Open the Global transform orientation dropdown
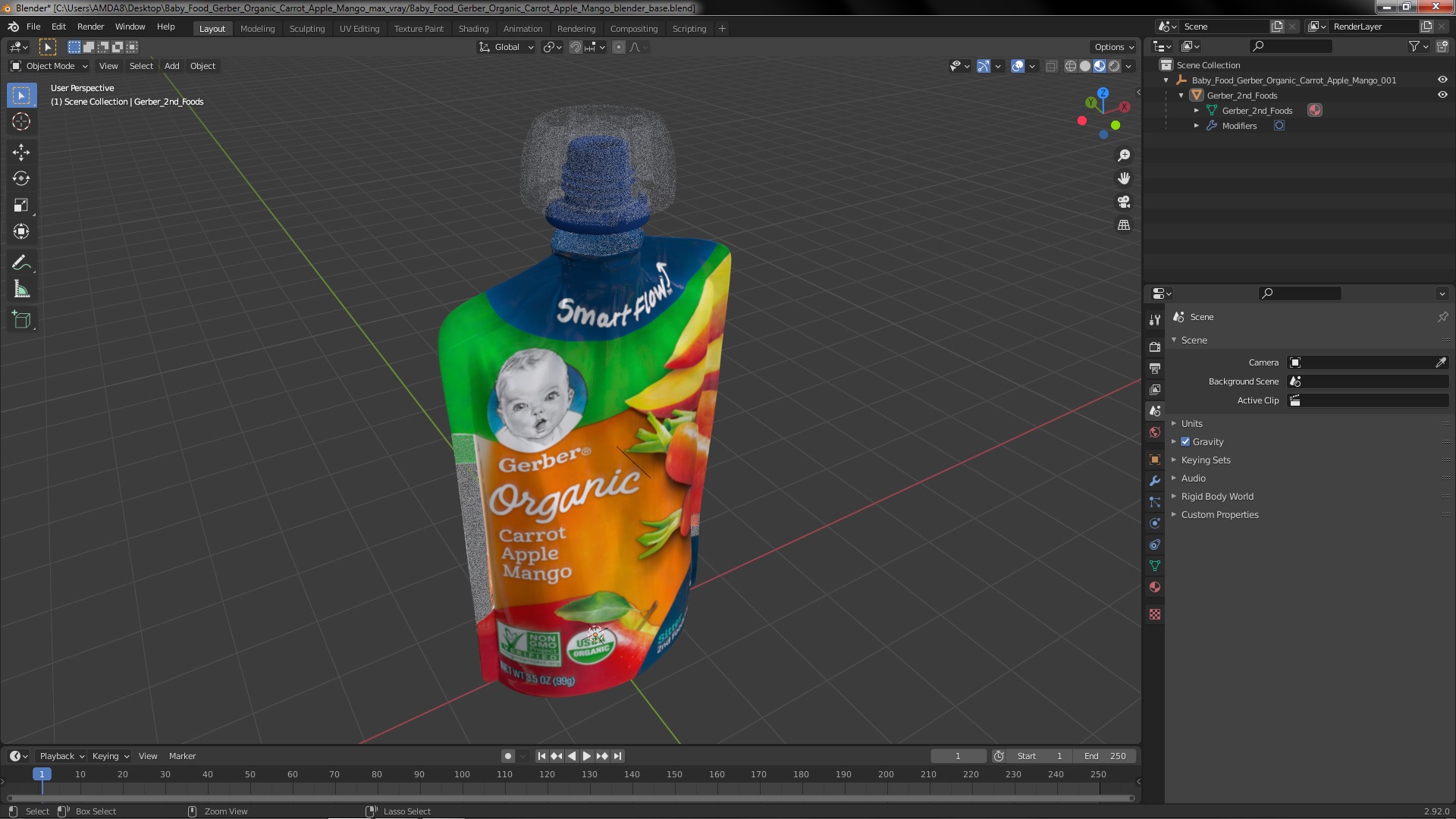Viewport: 1456px width, 819px height. pos(507,47)
